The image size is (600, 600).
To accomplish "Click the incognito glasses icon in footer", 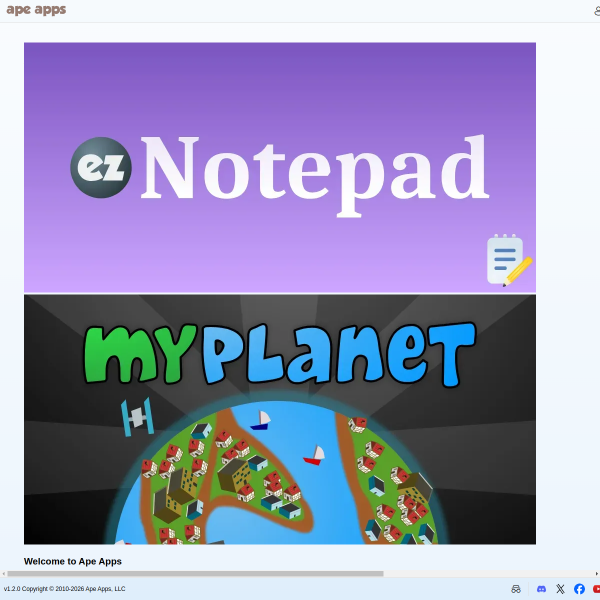I will [516, 589].
